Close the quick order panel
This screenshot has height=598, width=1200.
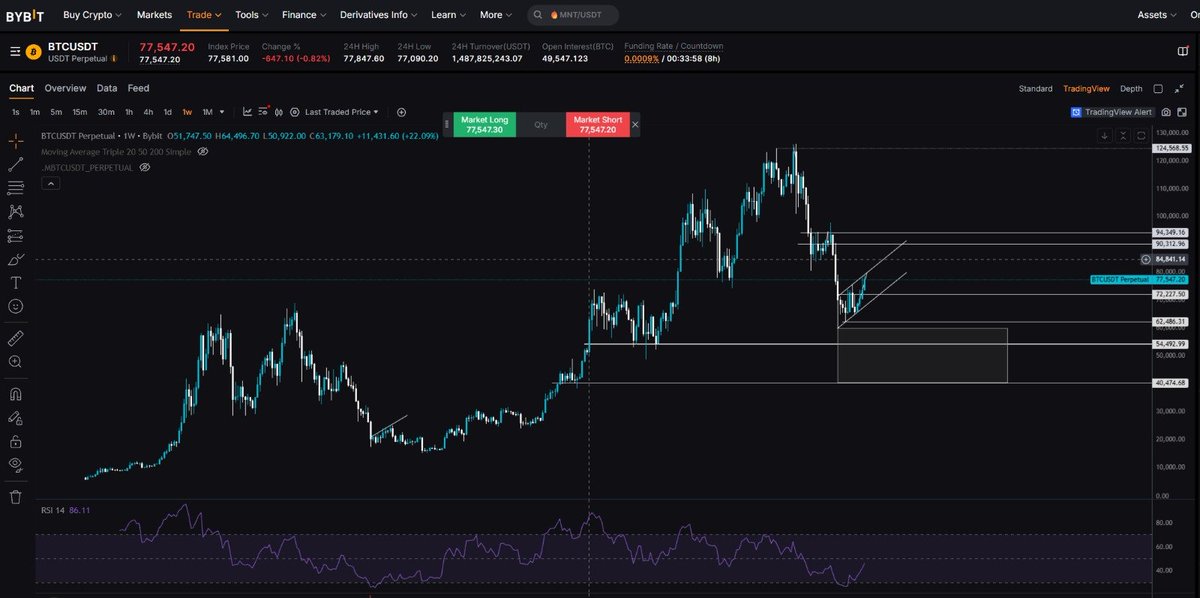click(x=635, y=125)
